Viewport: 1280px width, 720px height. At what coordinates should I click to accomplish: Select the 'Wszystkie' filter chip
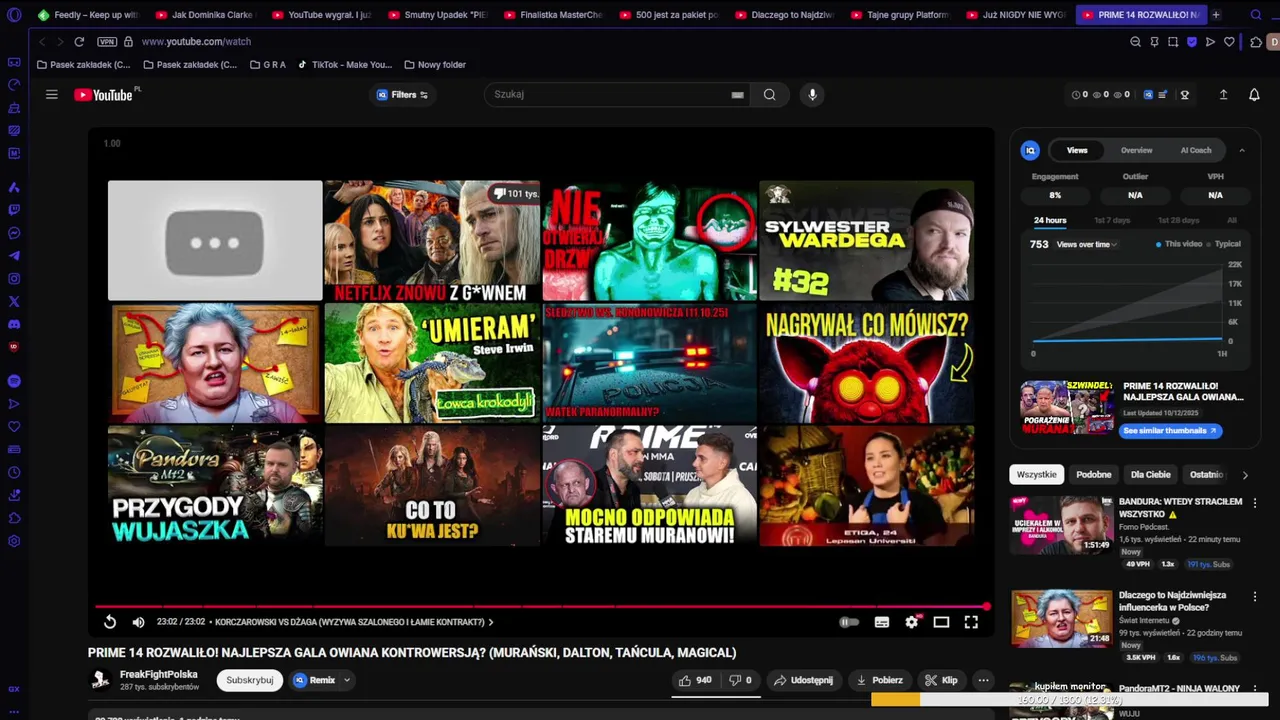1036,475
